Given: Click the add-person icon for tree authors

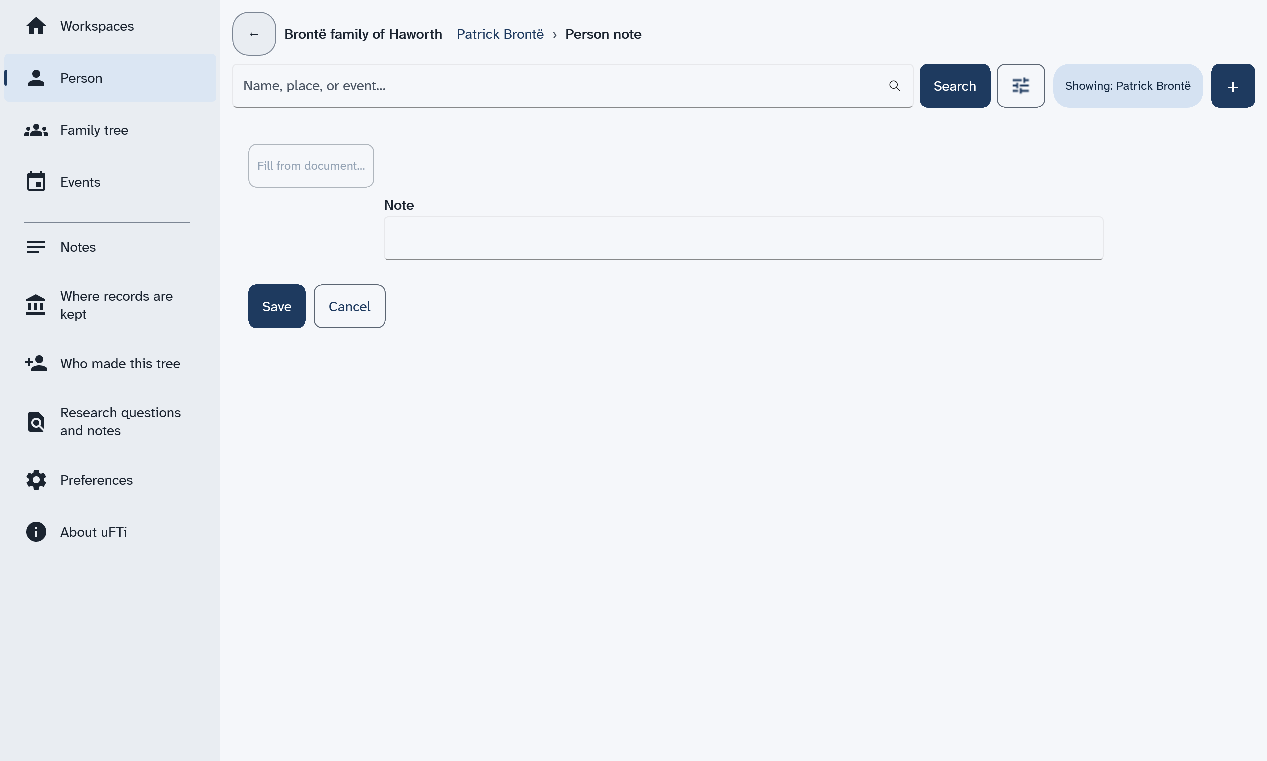Looking at the screenshot, I should point(36,363).
